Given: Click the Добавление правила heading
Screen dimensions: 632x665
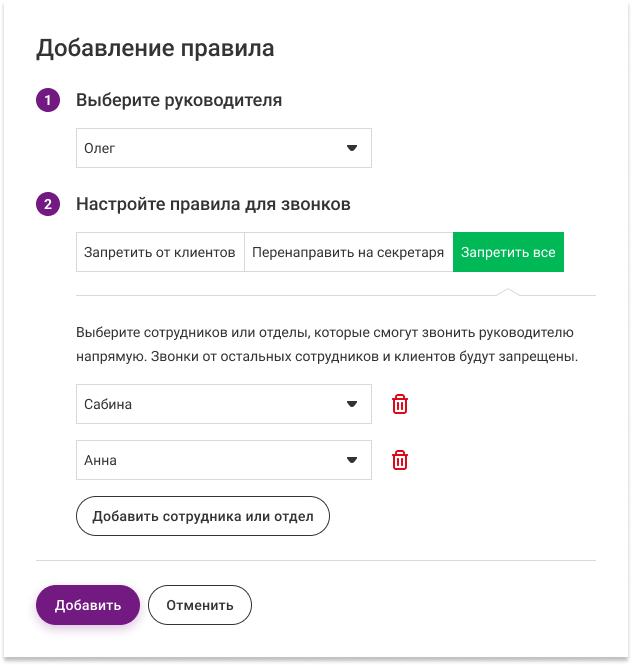Looking at the screenshot, I should tap(155, 48).
